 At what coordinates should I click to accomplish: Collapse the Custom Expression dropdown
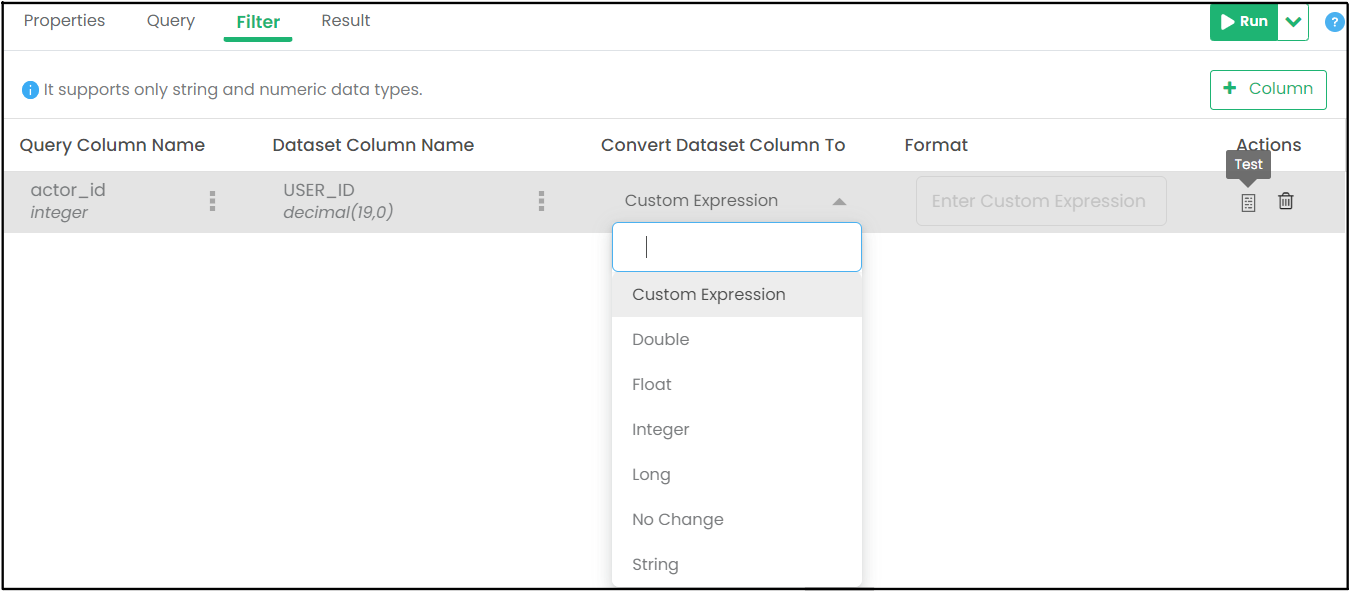tap(838, 201)
